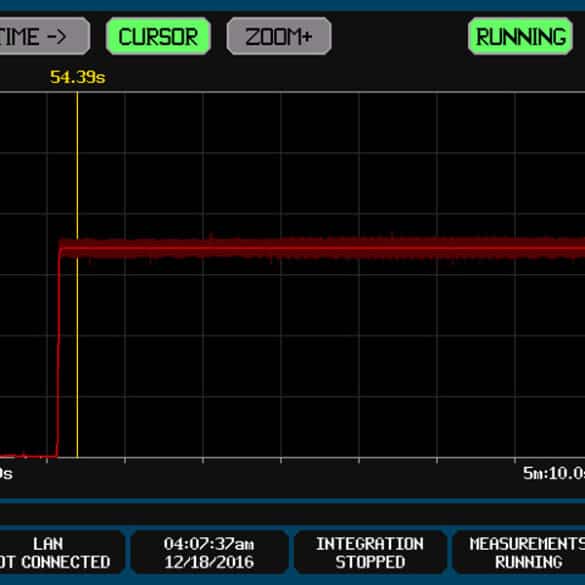Click the MEASUREMENTS RUNNING status box
585x585 pixels.
(519, 552)
